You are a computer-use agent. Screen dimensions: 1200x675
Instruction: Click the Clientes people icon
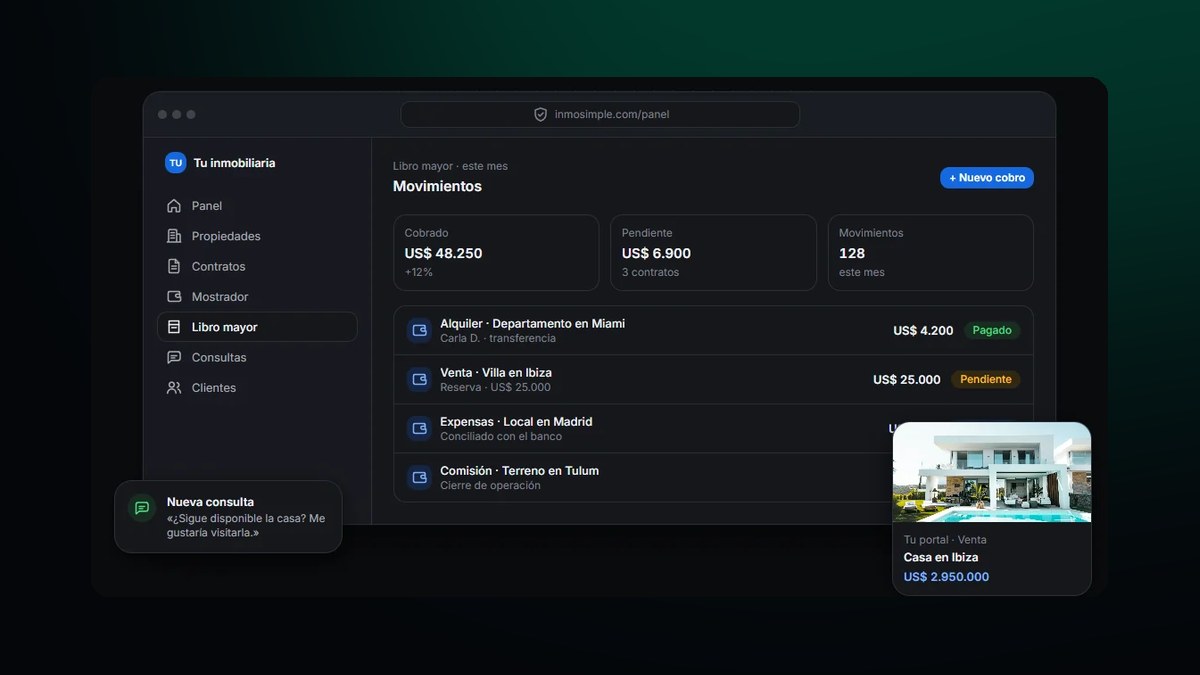pos(174,388)
